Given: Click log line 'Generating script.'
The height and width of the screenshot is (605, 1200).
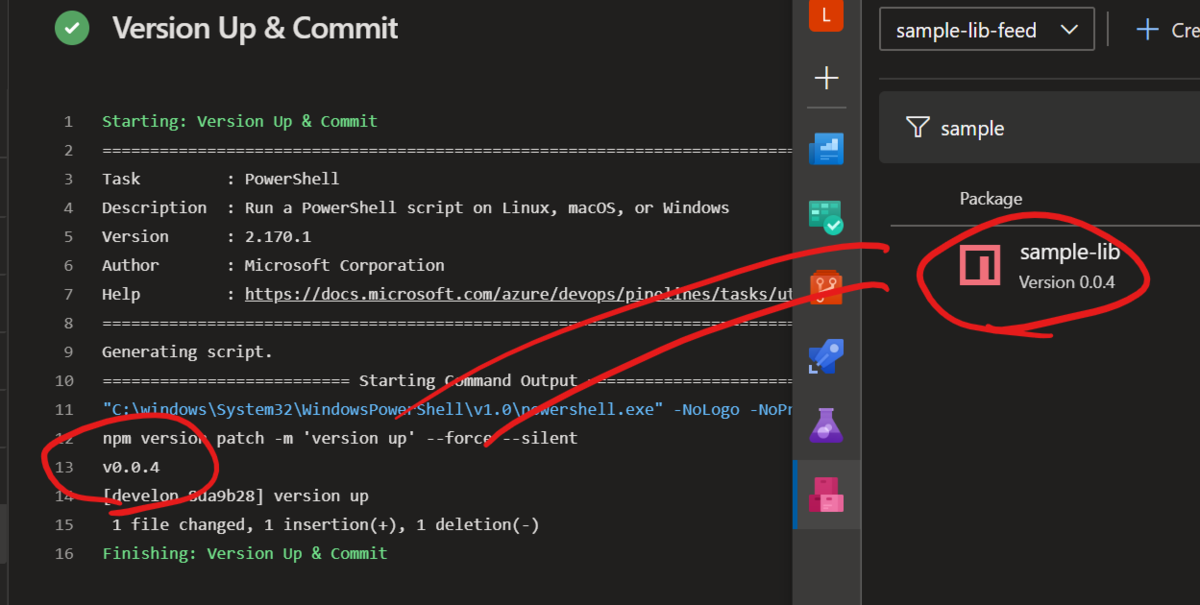Looking at the screenshot, I should [x=187, y=352].
